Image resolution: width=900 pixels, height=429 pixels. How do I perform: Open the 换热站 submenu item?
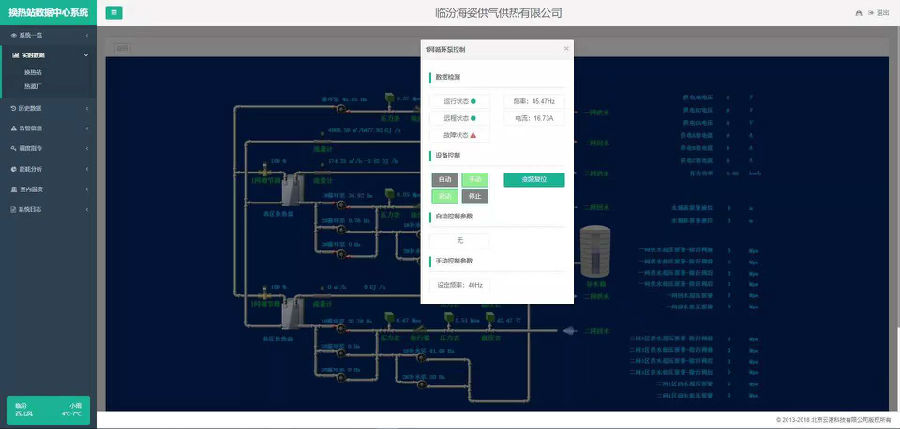[33, 73]
